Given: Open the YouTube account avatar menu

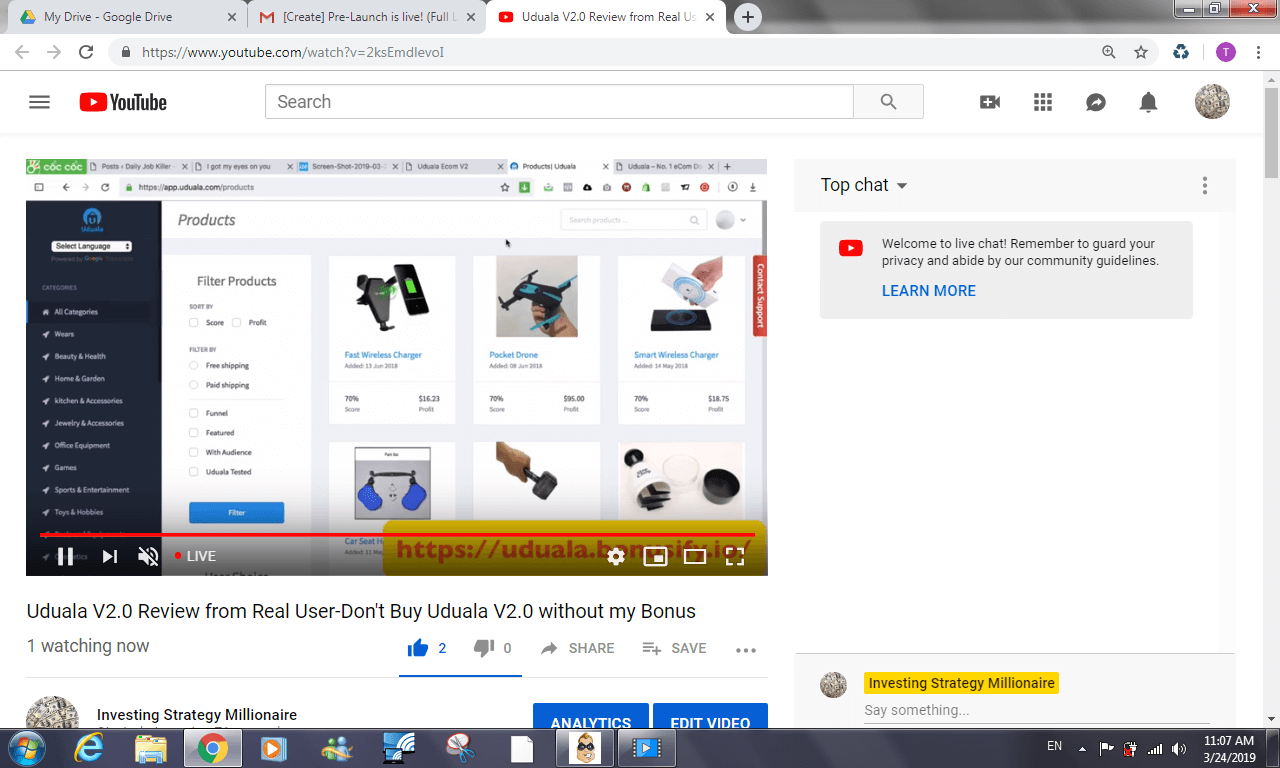Looking at the screenshot, I should pos(1212,102).
